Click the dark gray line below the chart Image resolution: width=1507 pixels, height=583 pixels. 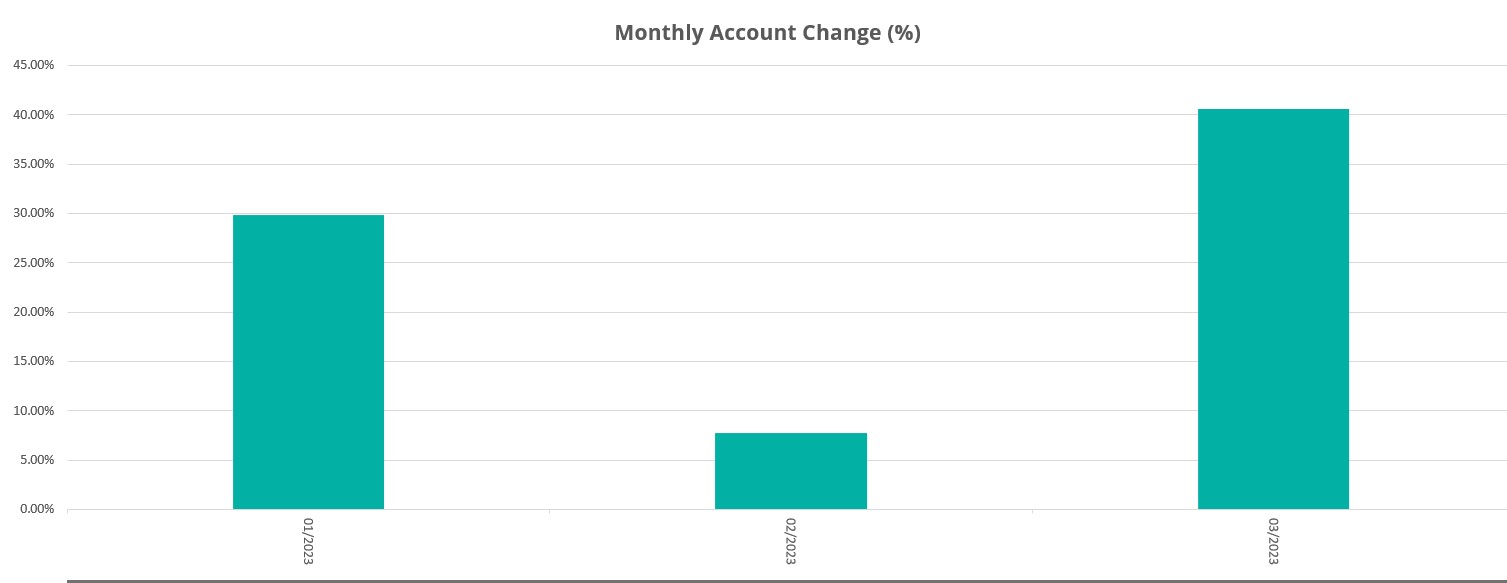(787, 580)
